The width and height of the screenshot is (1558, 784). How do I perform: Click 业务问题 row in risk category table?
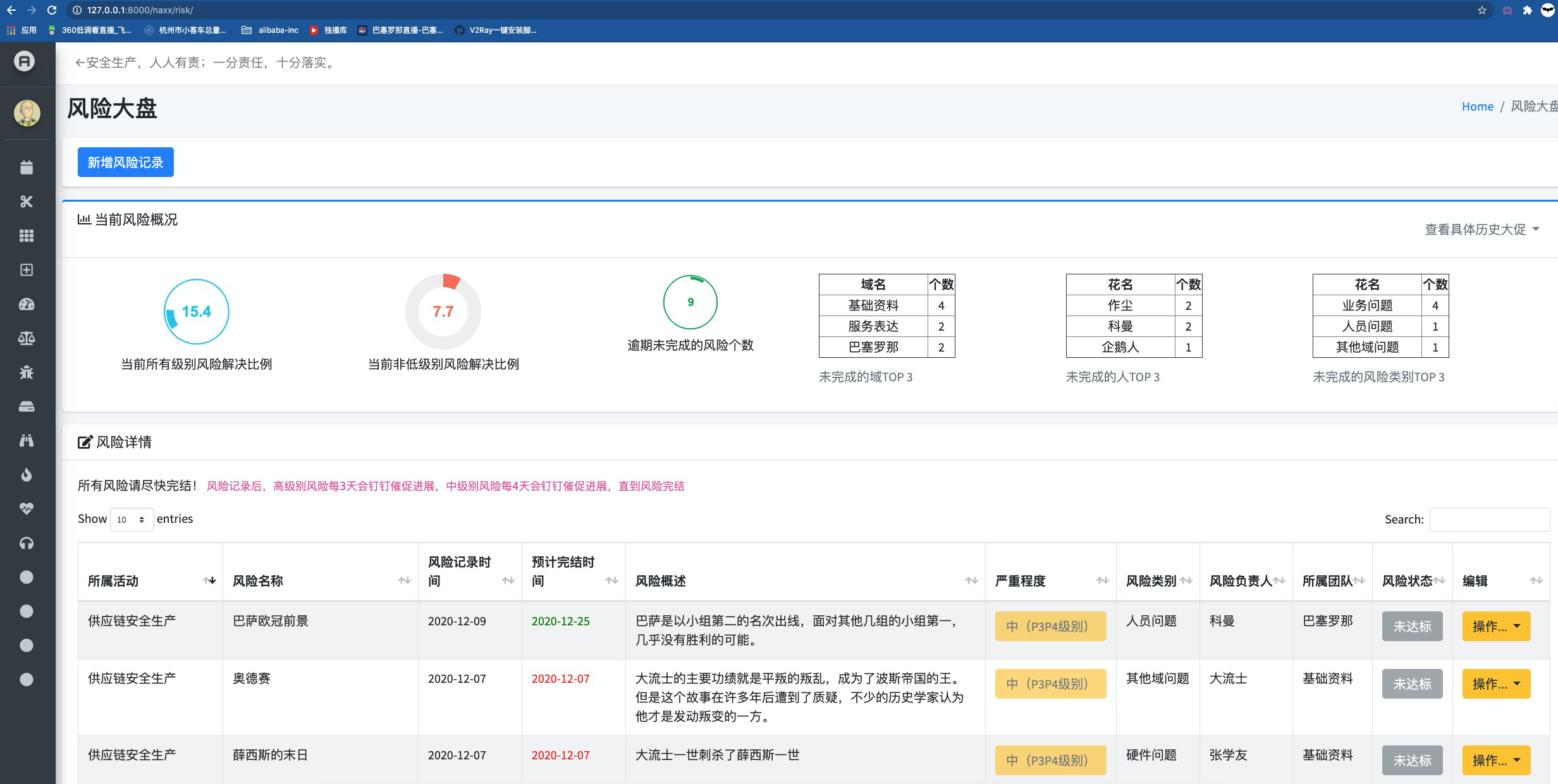point(1380,305)
